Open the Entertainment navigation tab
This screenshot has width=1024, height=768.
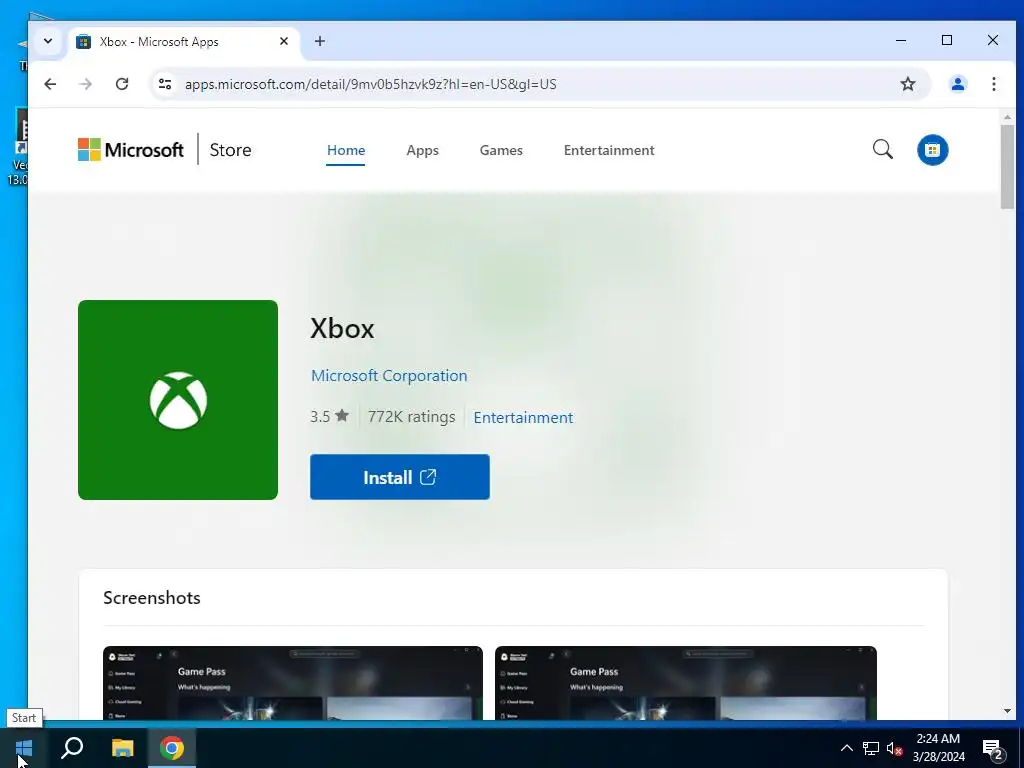[609, 150]
